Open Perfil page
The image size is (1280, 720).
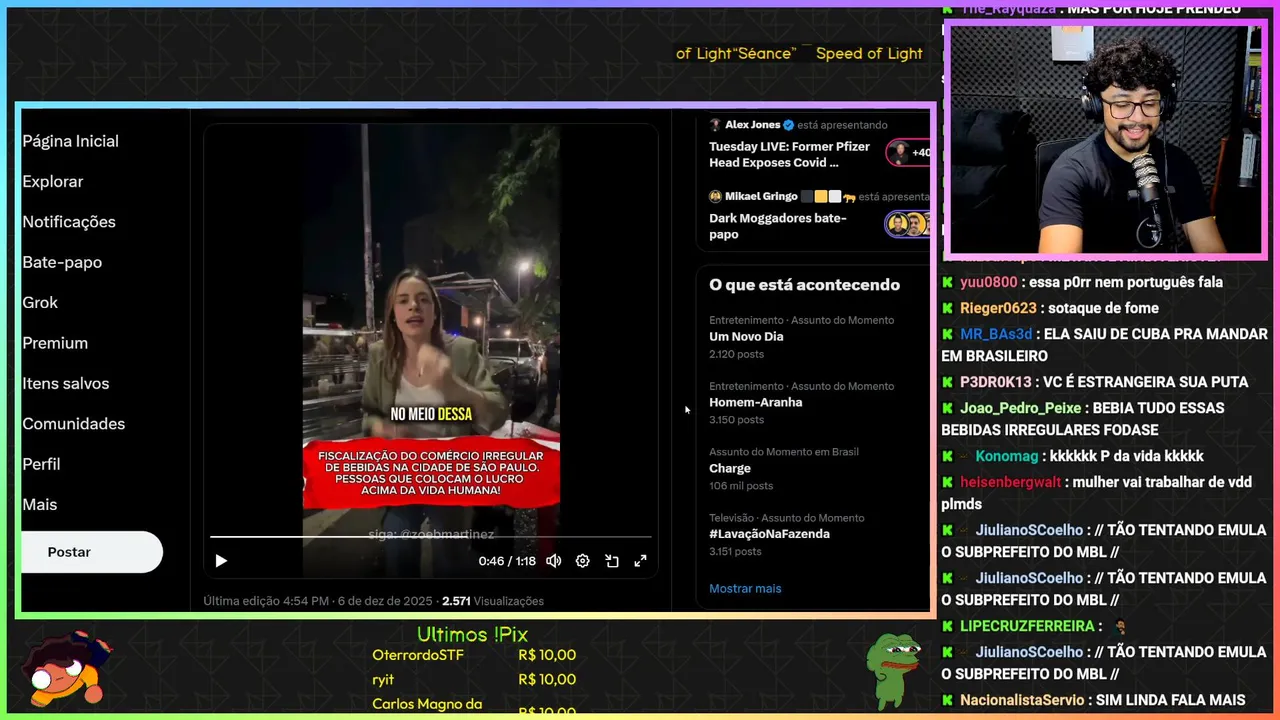click(x=41, y=464)
